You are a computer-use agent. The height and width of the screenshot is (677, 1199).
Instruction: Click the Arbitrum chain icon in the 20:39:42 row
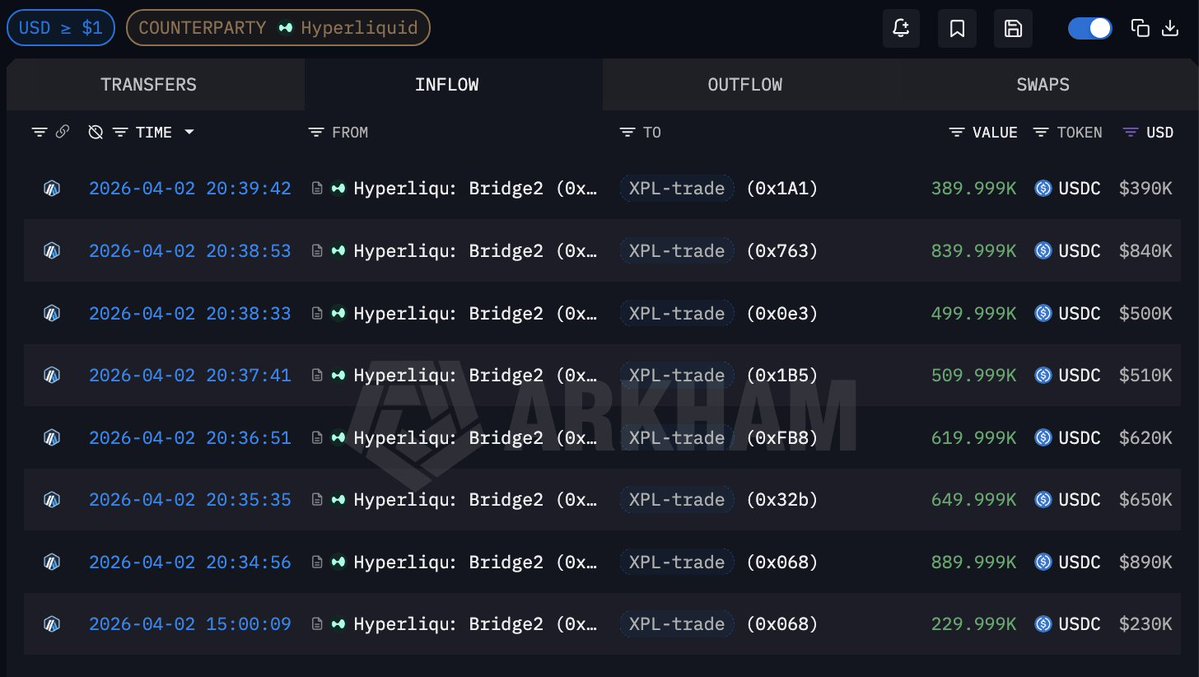[52, 188]
